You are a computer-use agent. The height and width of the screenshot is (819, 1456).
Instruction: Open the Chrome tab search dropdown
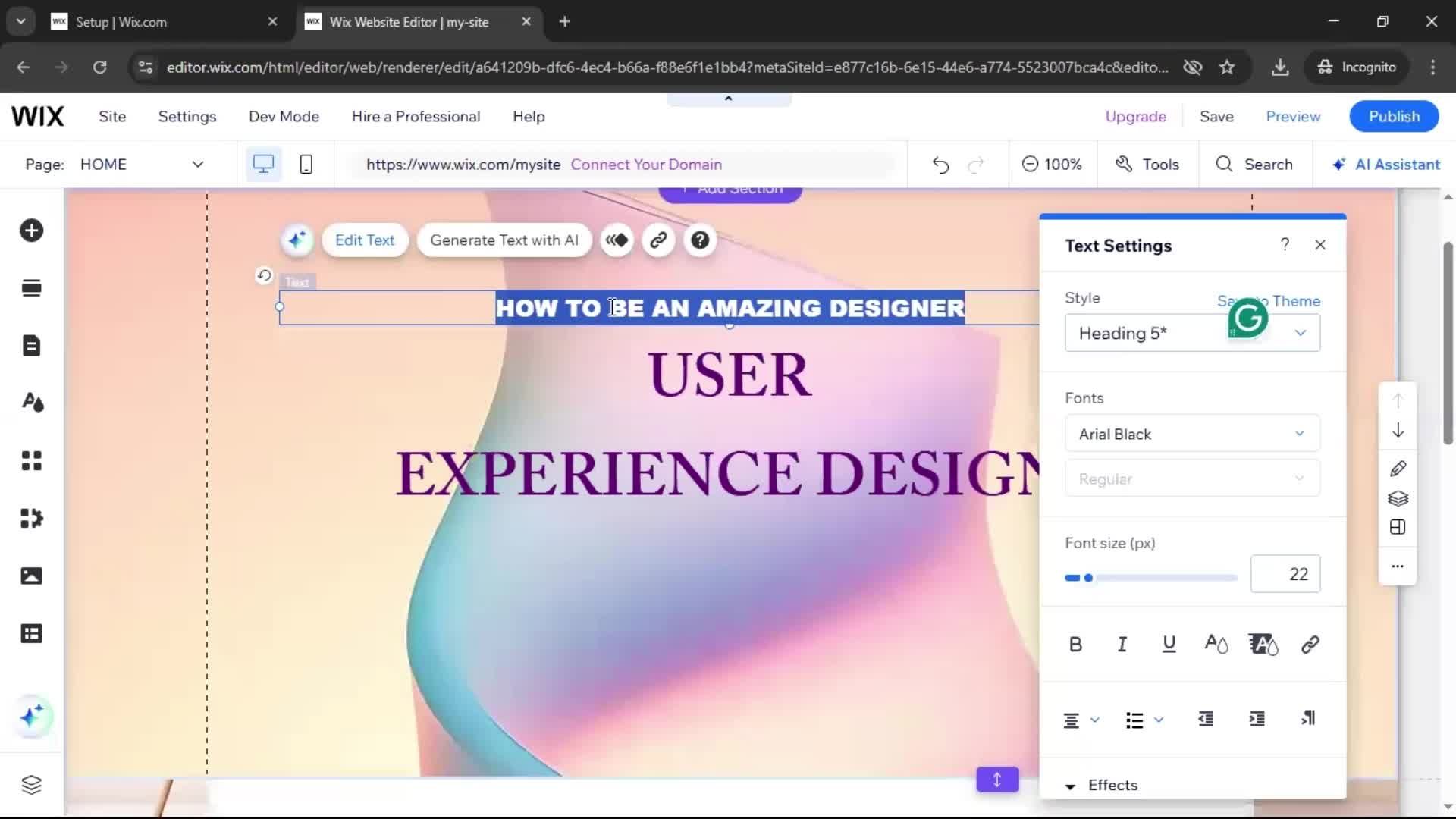point(21,21)
